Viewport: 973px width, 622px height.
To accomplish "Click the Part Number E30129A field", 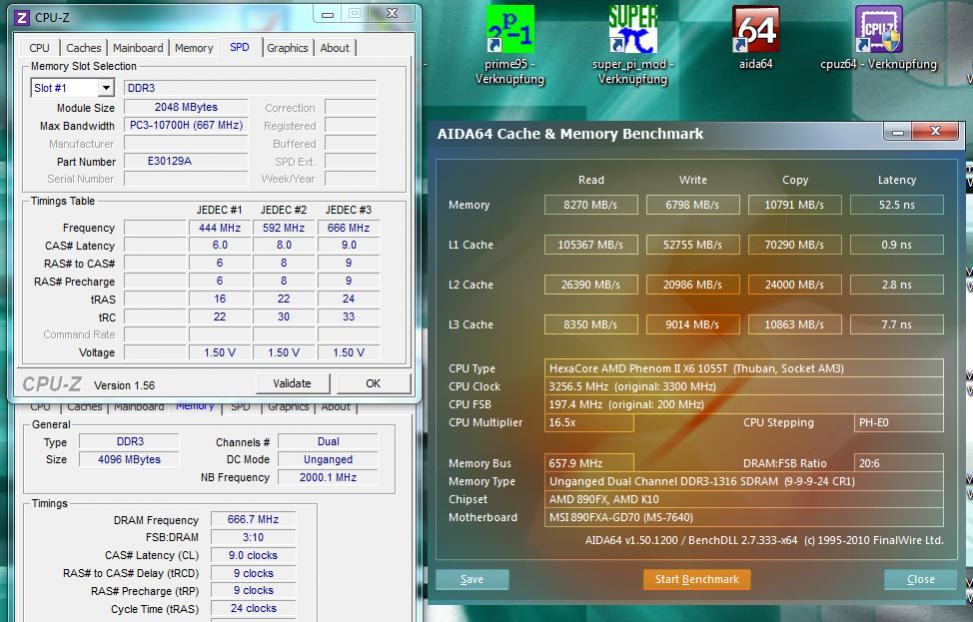I will coord(186,161).
